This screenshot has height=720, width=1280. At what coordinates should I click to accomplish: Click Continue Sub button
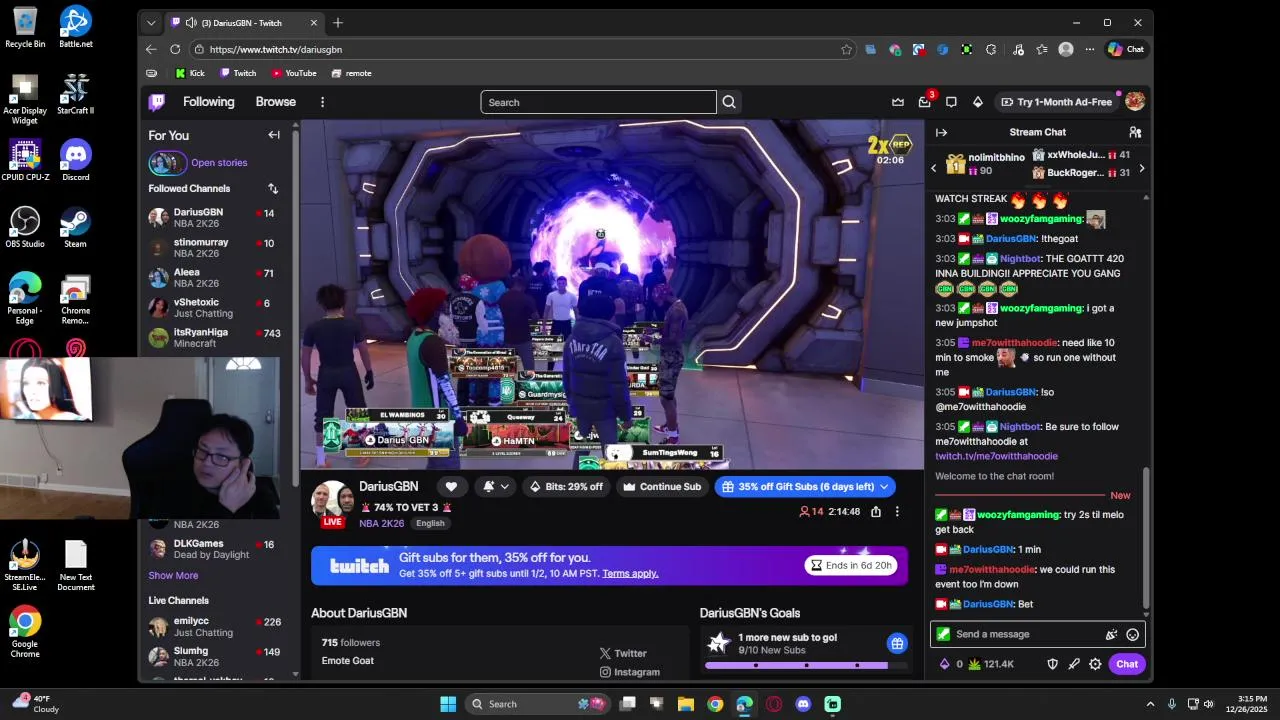coord(662,487)
